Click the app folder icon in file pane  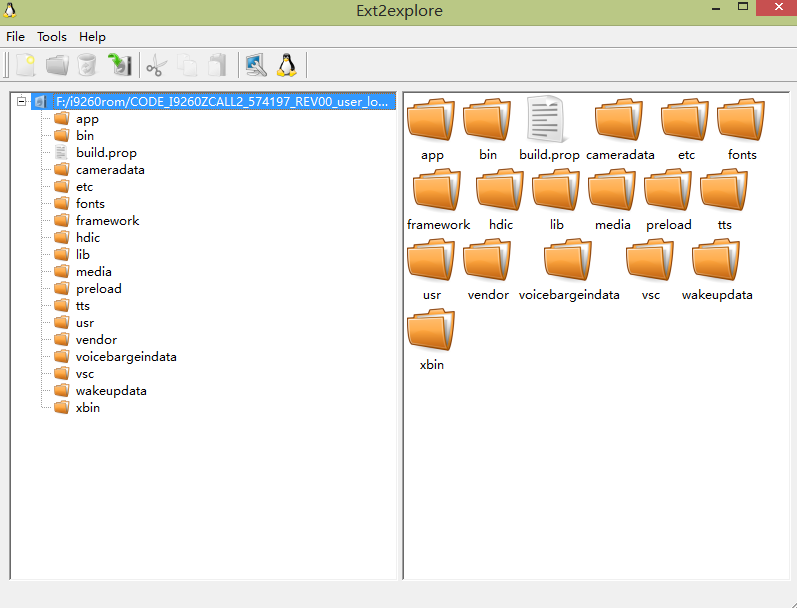click(431, 120)
